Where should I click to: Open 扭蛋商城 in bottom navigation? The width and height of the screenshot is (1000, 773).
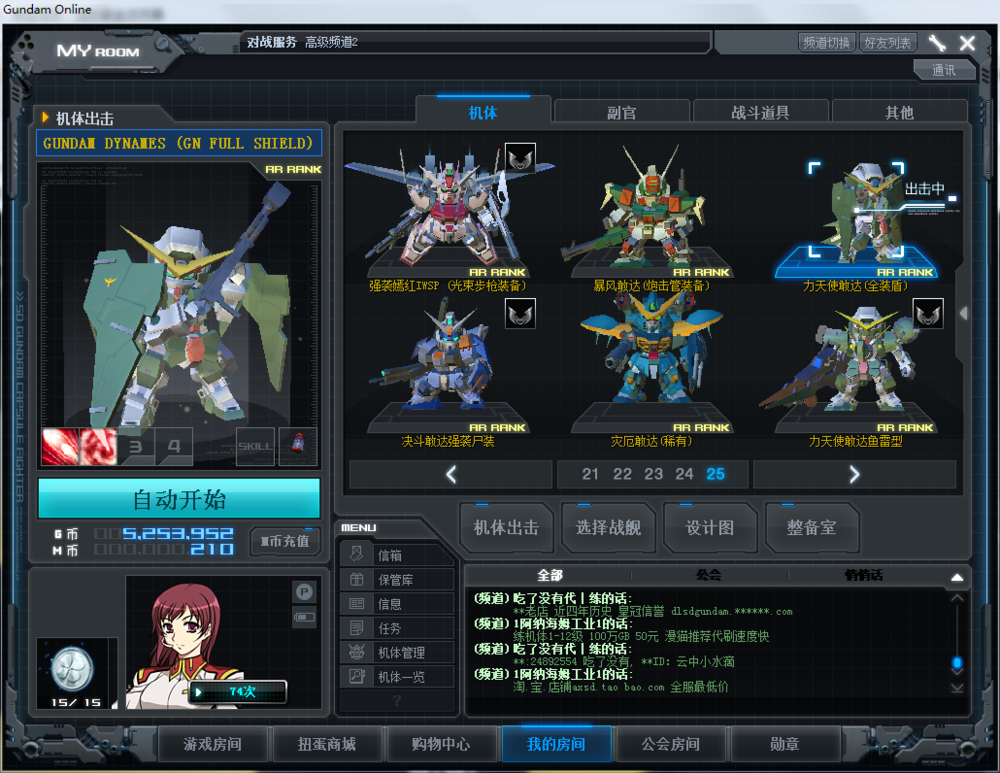click(x=327, y=744)
